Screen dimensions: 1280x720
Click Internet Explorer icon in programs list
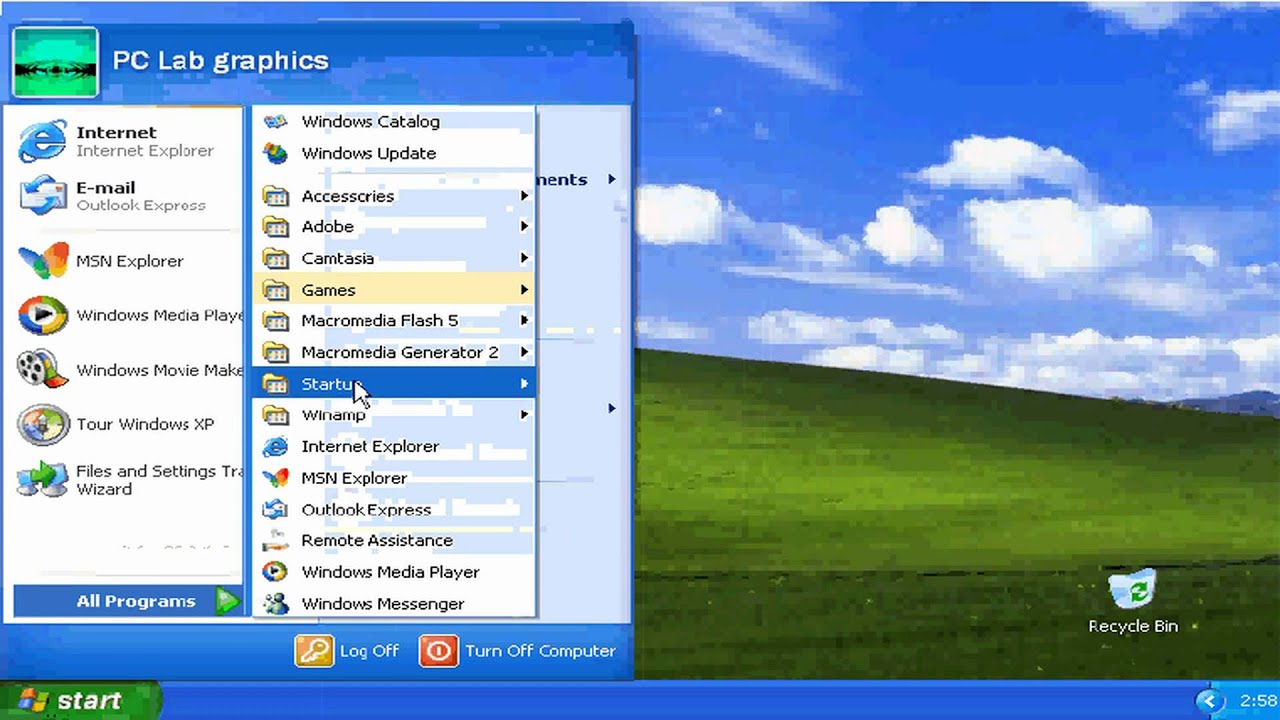pyautogui.click(x=275, y=446)
